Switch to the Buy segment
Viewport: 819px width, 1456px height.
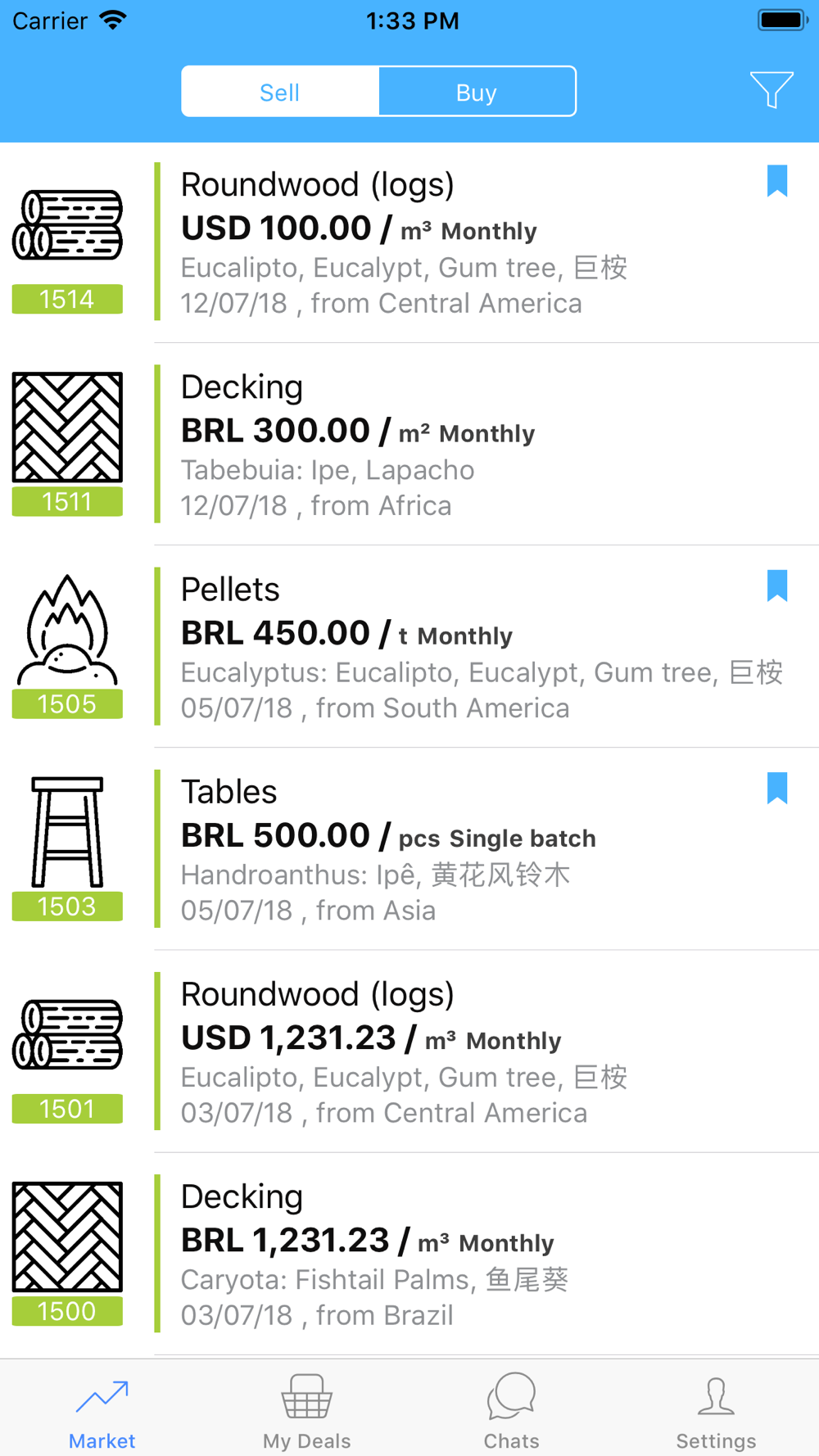[x=477, y=92]
